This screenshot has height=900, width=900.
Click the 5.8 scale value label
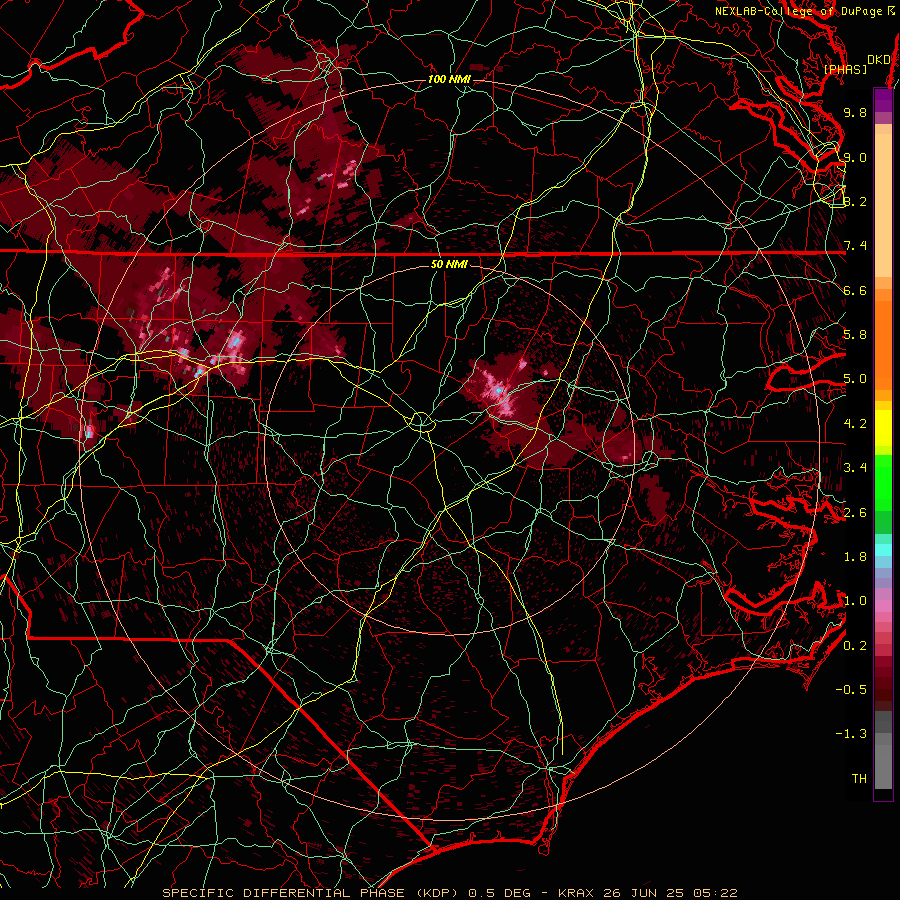point(855,335)
